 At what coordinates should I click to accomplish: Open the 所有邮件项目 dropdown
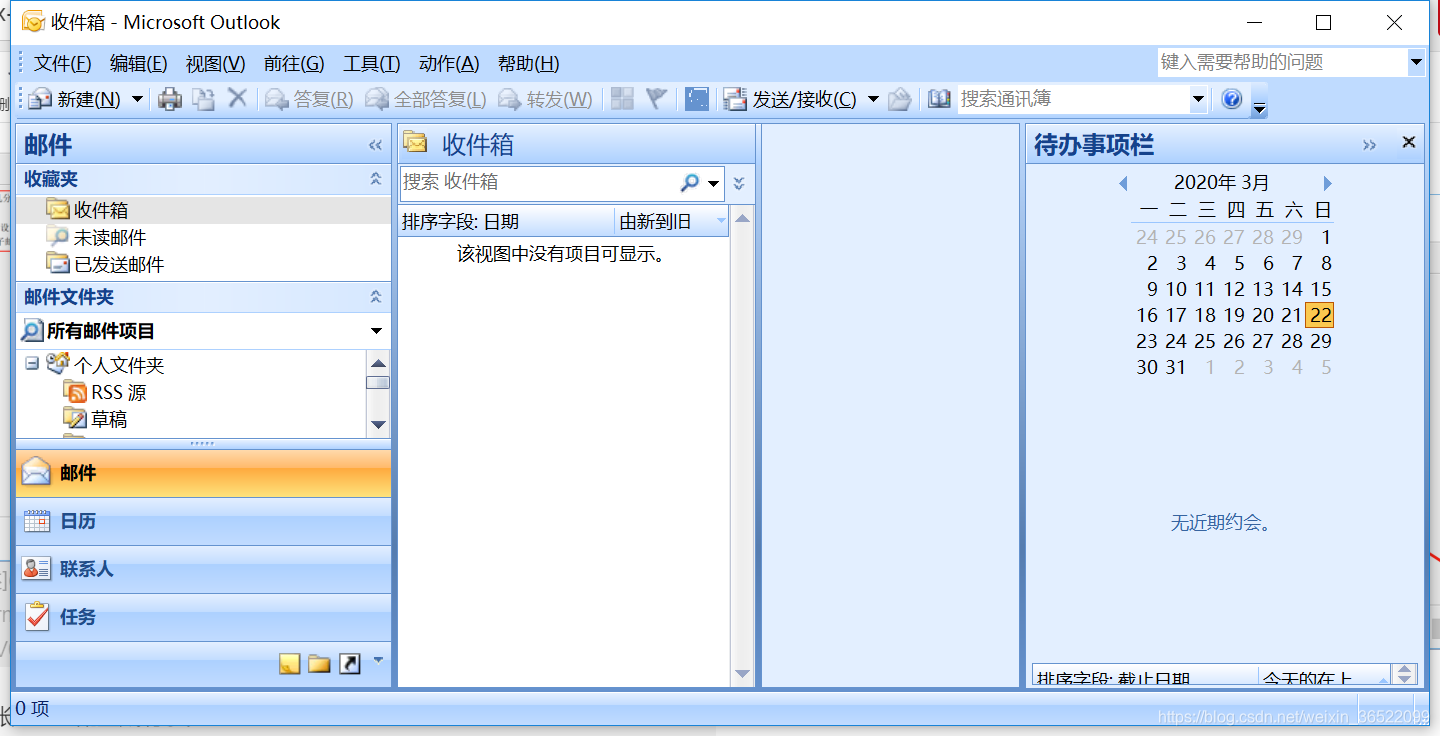point(376,331)
